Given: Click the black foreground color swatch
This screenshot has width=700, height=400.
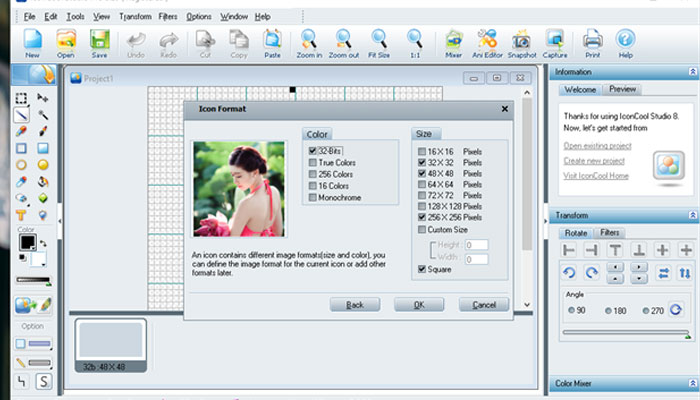Looking at the screenshot, I should (27, 242).
